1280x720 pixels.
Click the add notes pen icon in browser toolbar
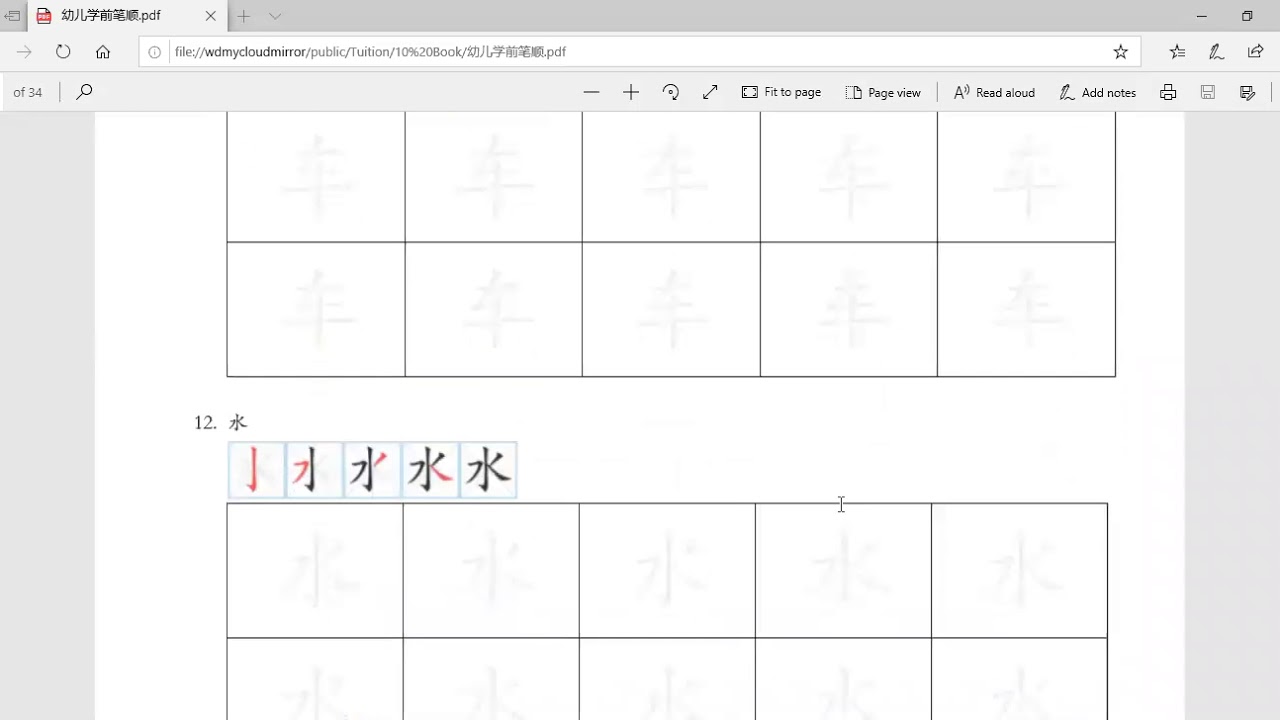click(x=1216, y=52)
